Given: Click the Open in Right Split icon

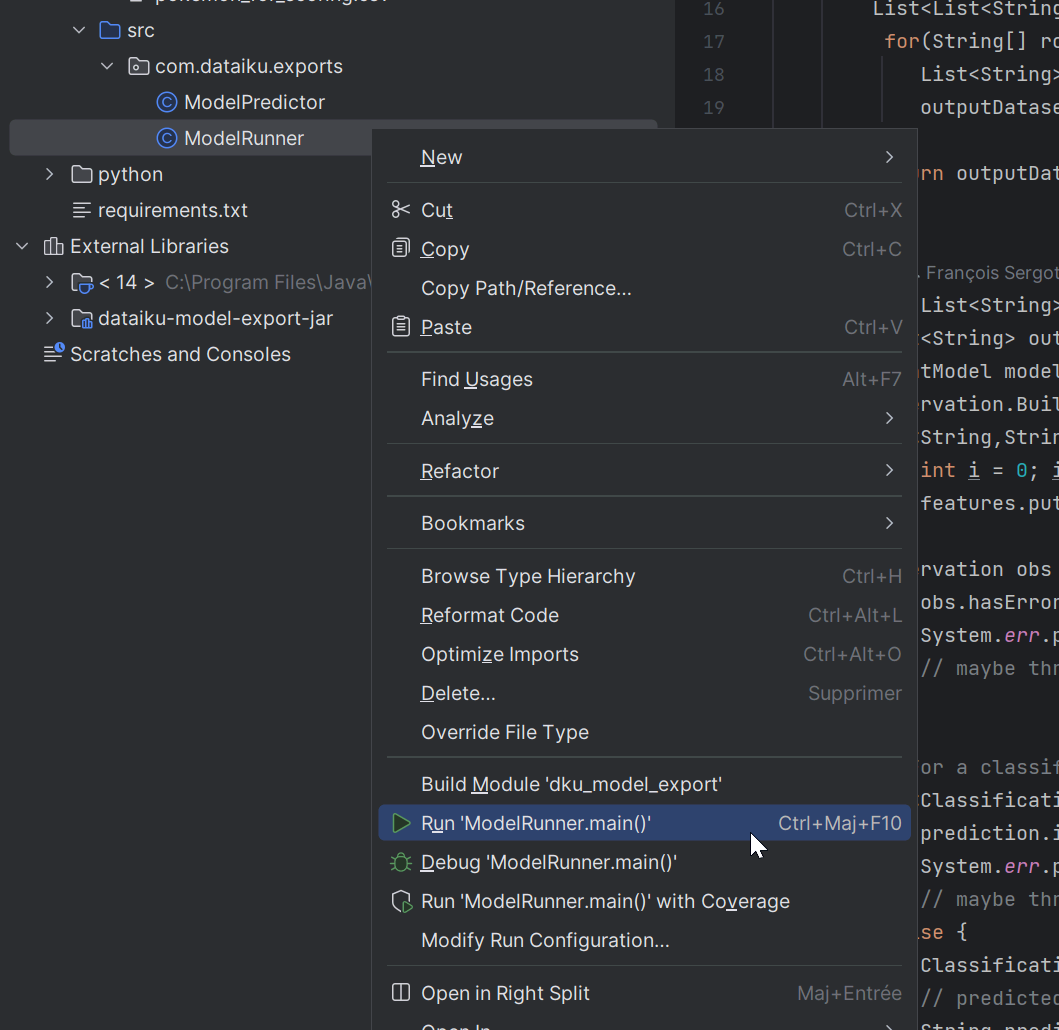Looking at the screenshot, I should [x=401, y=994].
